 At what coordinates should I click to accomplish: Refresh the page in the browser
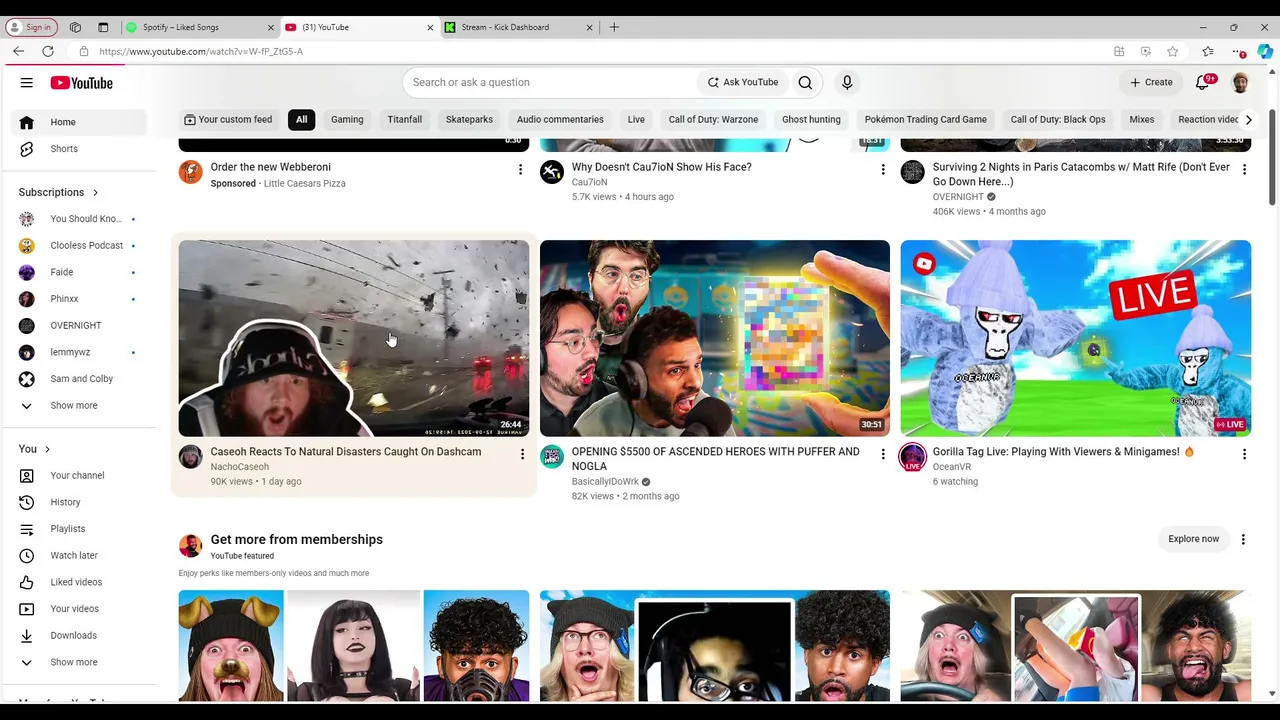click(48, 51)
